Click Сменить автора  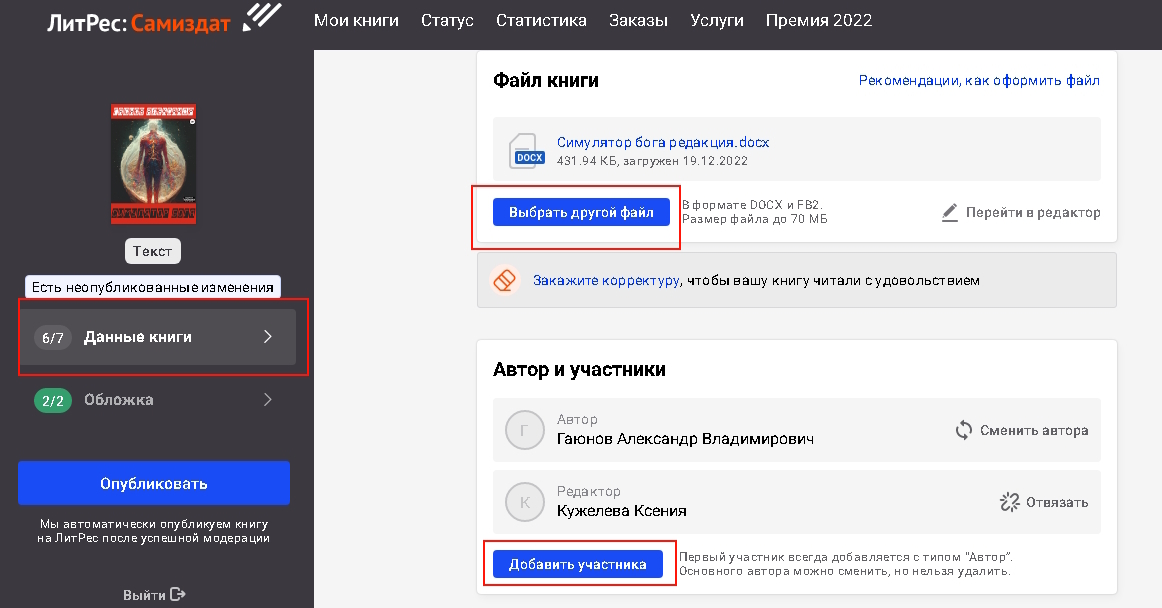tap(1034, 430)
